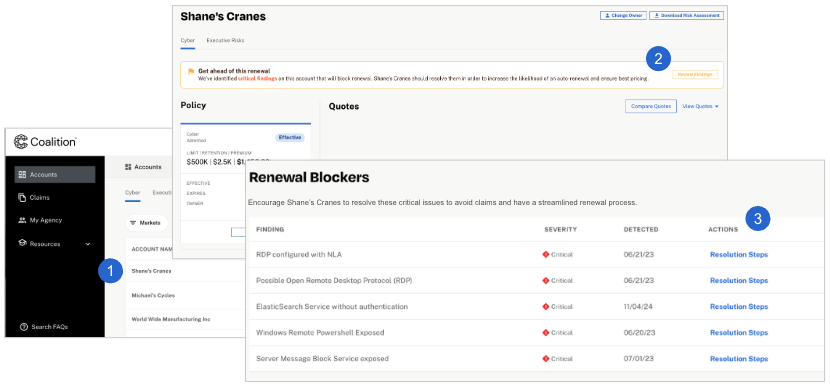Open Accounts in the sidebar
This screenshot has width=830, height=386.
click(x=55, y=175)
